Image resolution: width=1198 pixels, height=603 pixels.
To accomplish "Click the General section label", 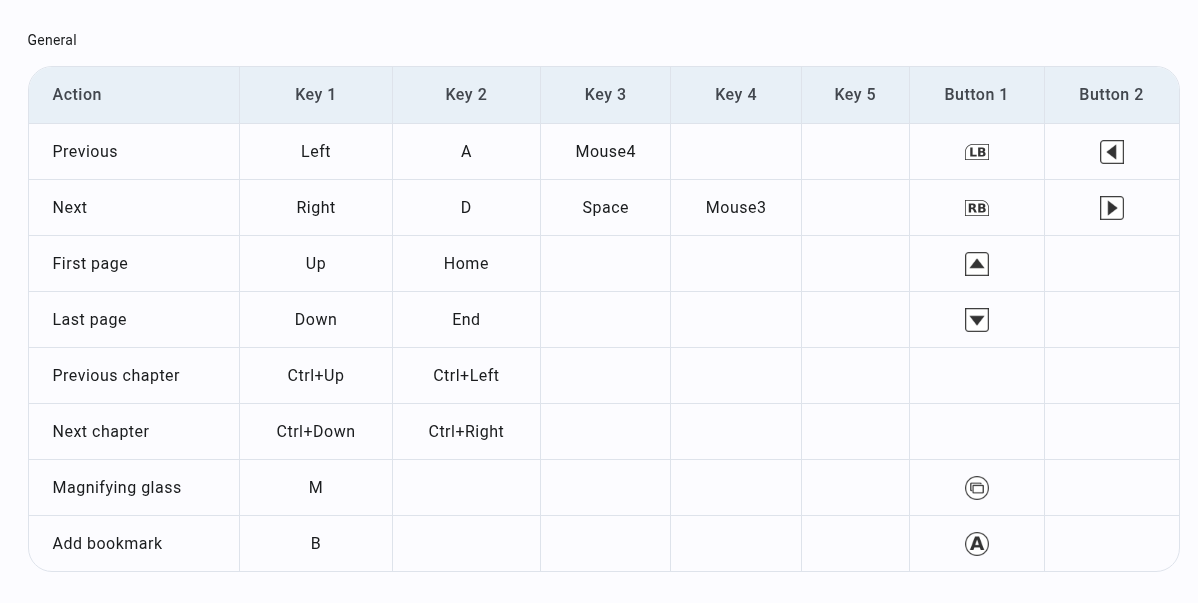I will [52, 40].
